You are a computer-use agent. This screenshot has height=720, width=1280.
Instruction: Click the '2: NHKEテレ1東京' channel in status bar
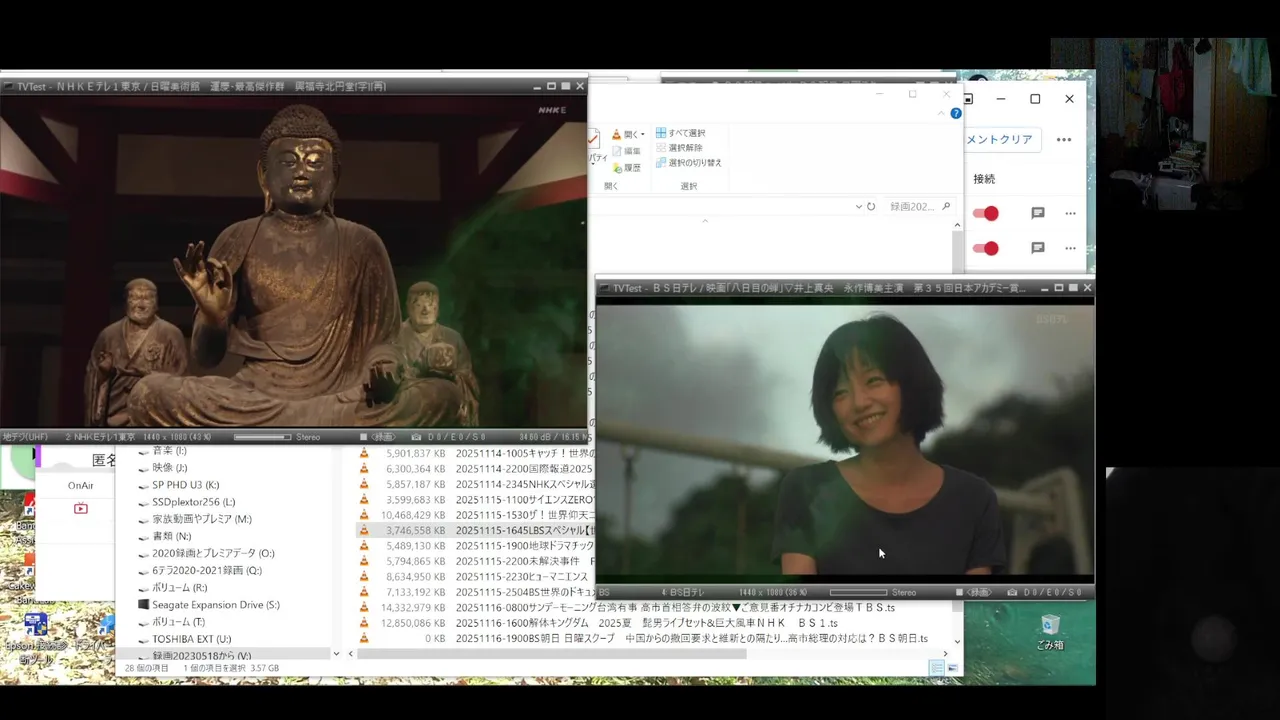point(100,437)
